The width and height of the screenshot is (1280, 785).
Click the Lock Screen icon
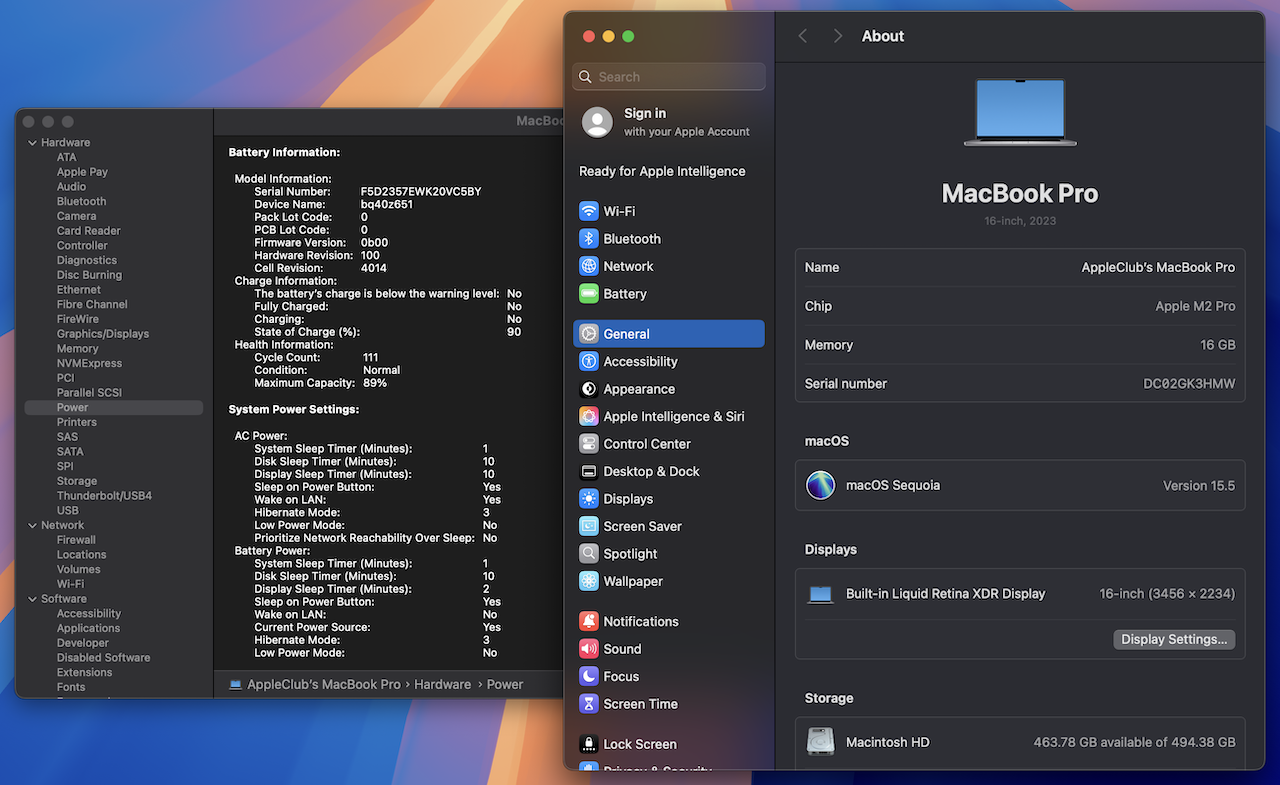pyautogui.click(x=589, y=744)
